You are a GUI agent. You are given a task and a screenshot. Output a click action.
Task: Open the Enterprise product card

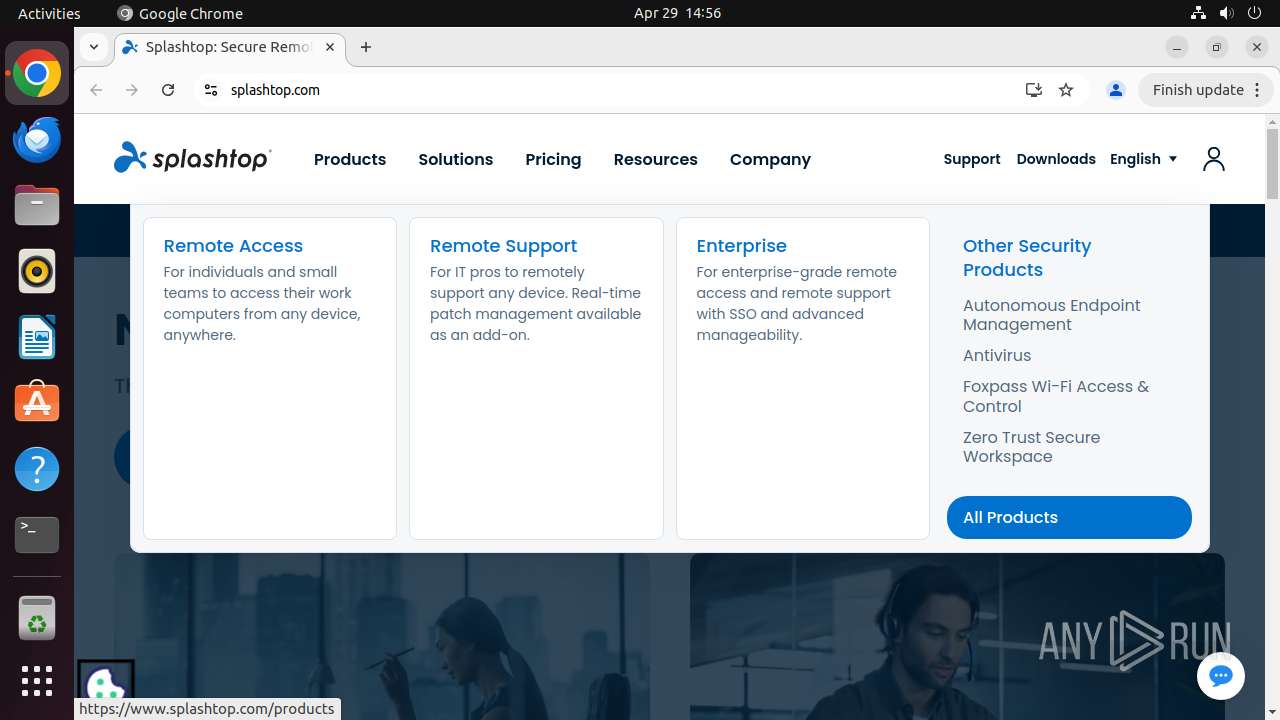pos(803,378)
